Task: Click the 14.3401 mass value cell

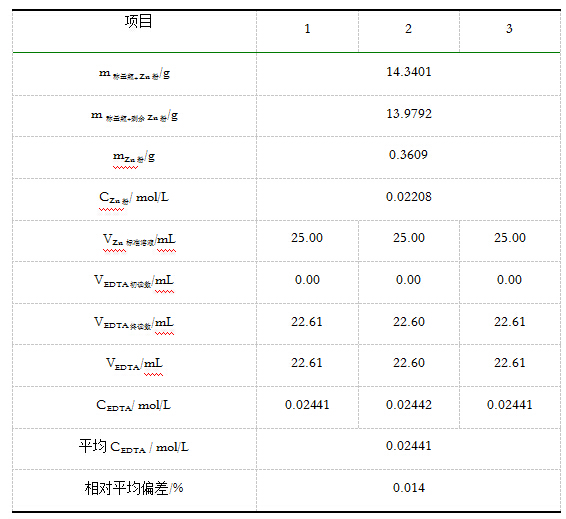Action: (409, 74)
